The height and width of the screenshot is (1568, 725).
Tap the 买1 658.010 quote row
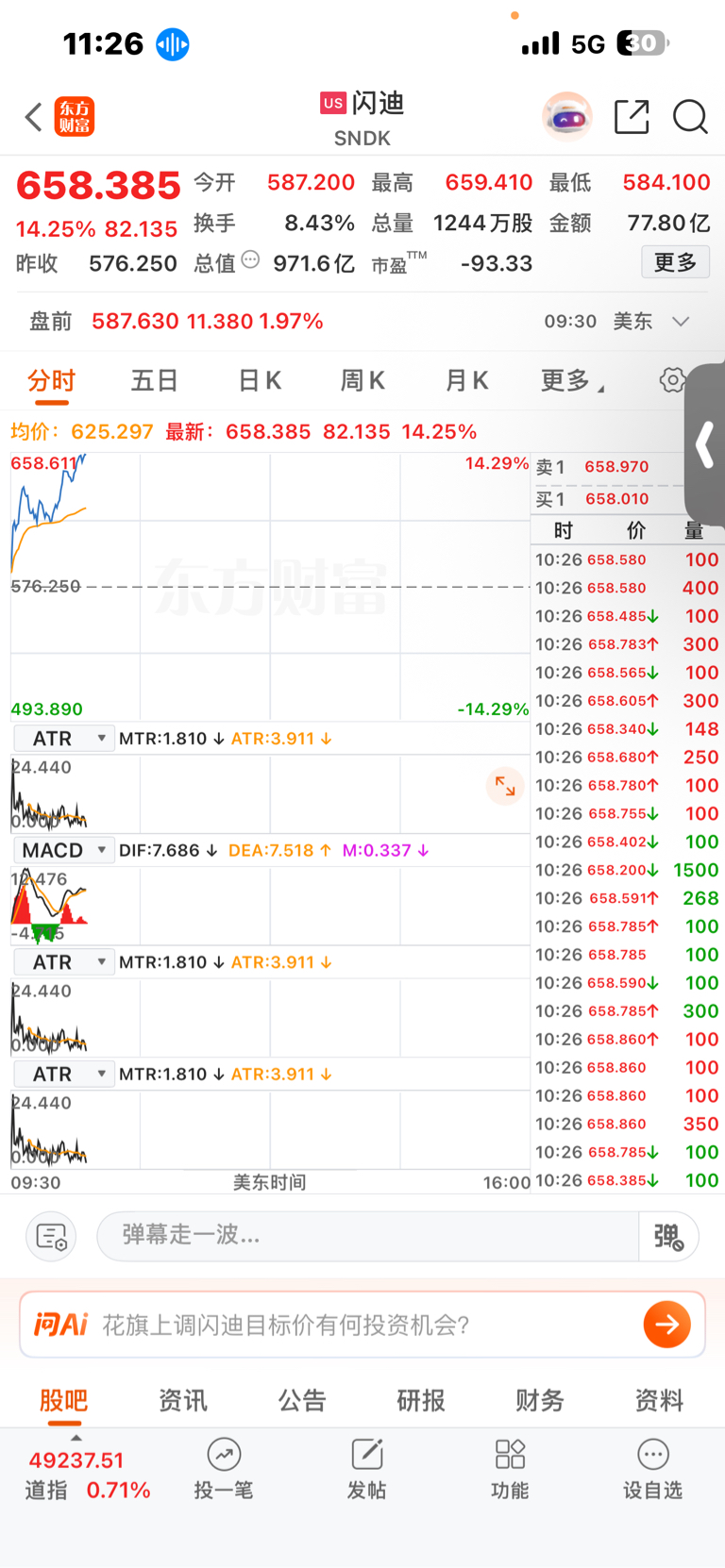[607, 499]
